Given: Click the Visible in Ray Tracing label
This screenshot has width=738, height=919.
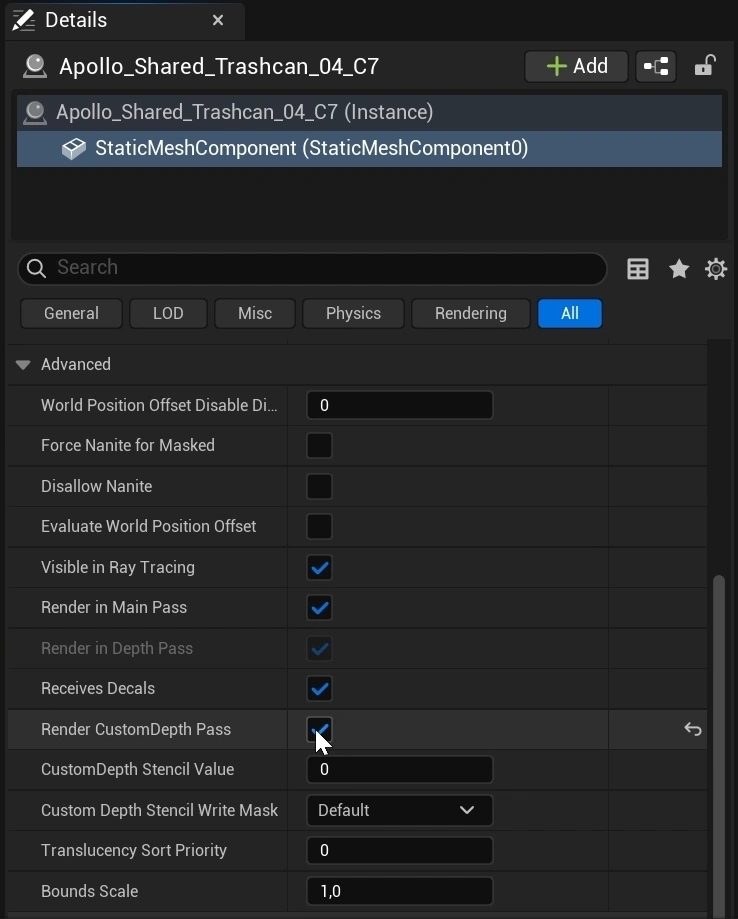Looking at the screenshot, I should (118, 567).
